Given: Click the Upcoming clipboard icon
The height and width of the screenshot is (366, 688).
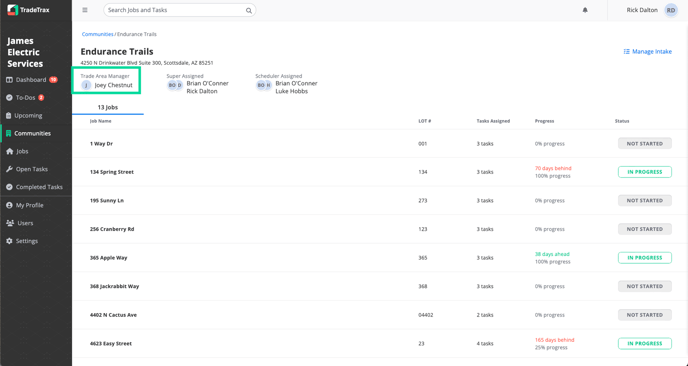Looking at the screenshot, I should pyautogui.click(x=9, y=116).
